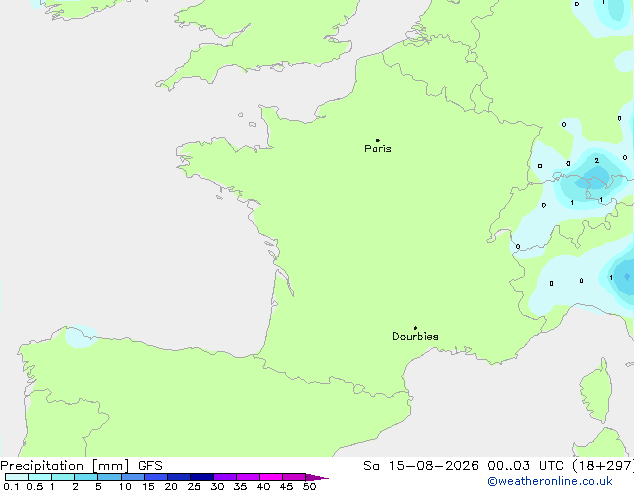The width and height of the screenshot is (634, 490).
Task: Pick the purple legend swatch between 30 and 35
Action: [225, 477]
